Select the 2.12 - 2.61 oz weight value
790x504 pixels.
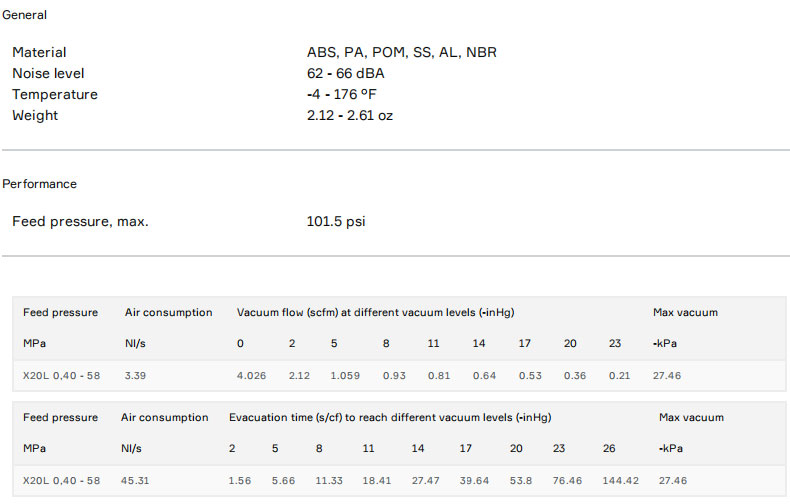350,115
